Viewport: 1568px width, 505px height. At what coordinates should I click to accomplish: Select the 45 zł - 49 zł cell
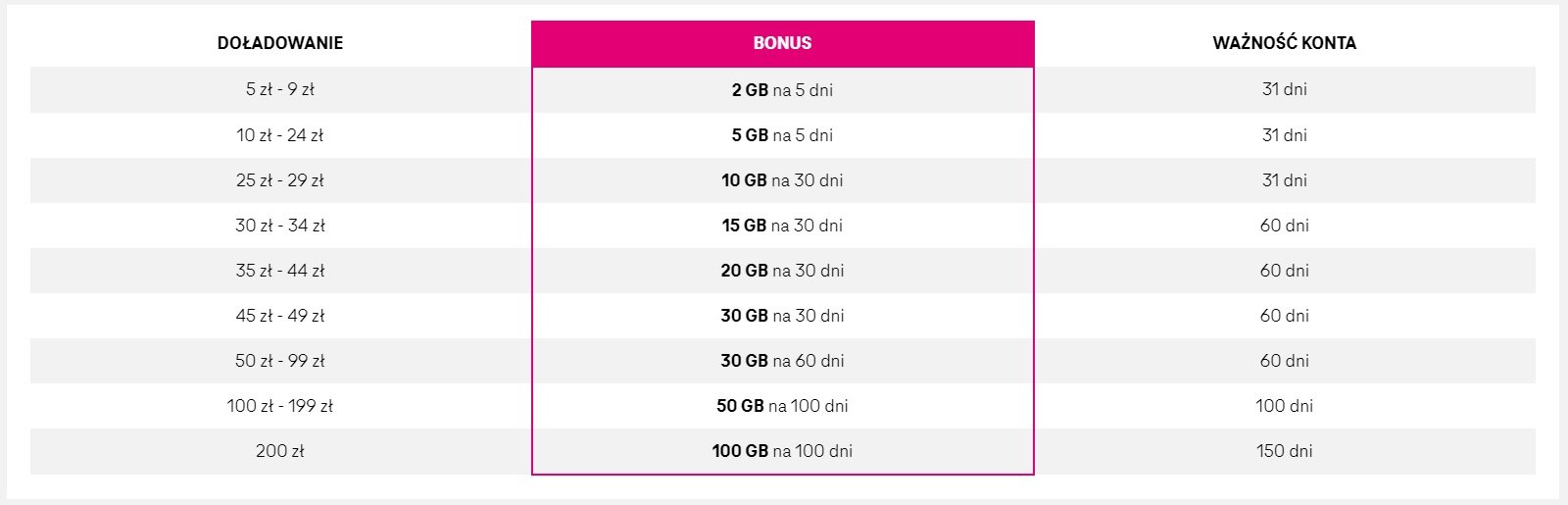279,316
